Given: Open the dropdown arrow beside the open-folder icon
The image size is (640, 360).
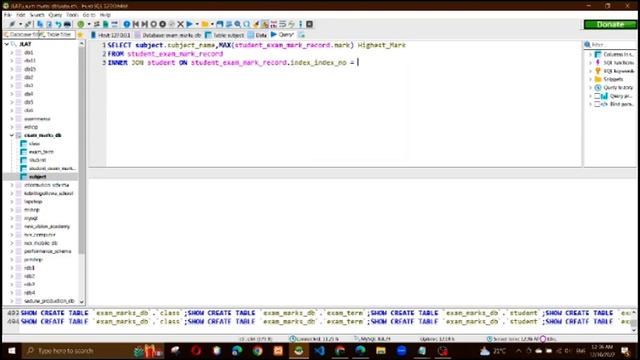Looking at the screenshot, I should pyautogui.click(x=212, y=24).
